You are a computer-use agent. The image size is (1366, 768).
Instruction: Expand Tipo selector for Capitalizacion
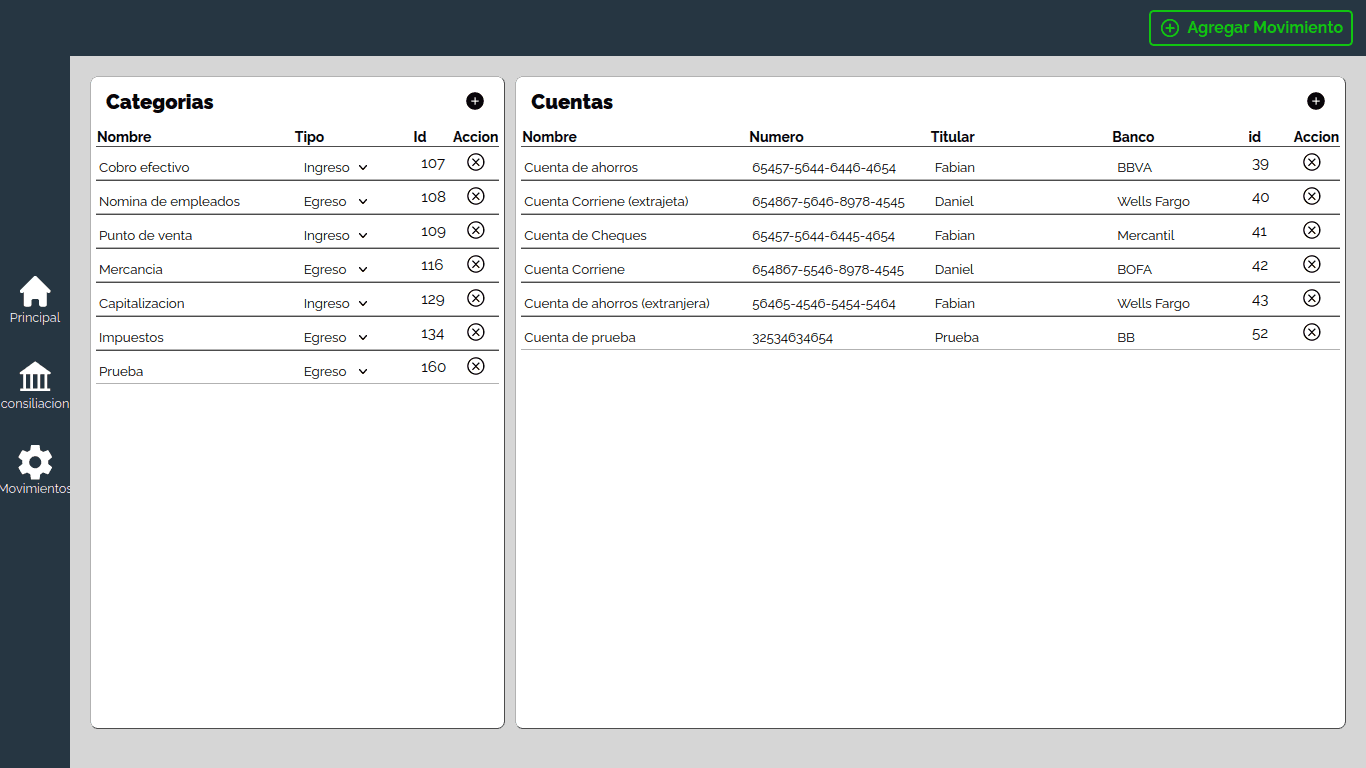point(336,304)
